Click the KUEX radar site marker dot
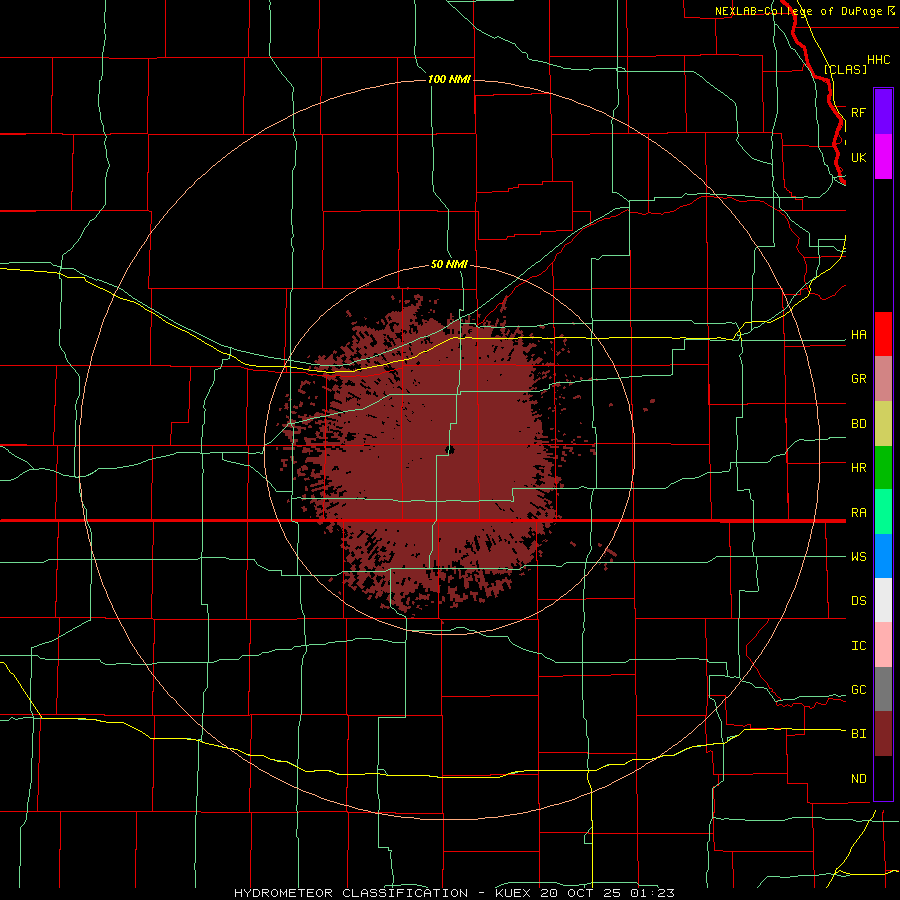 (449, 450)
